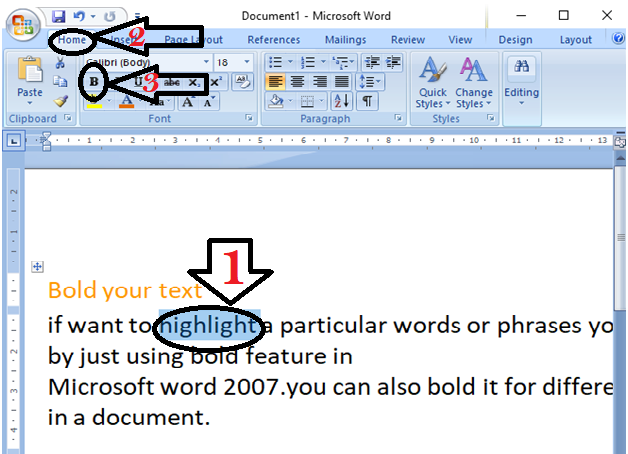Click the selected word "highlight"
Viewport: 628px width, 454px height.
click(209, 325)
